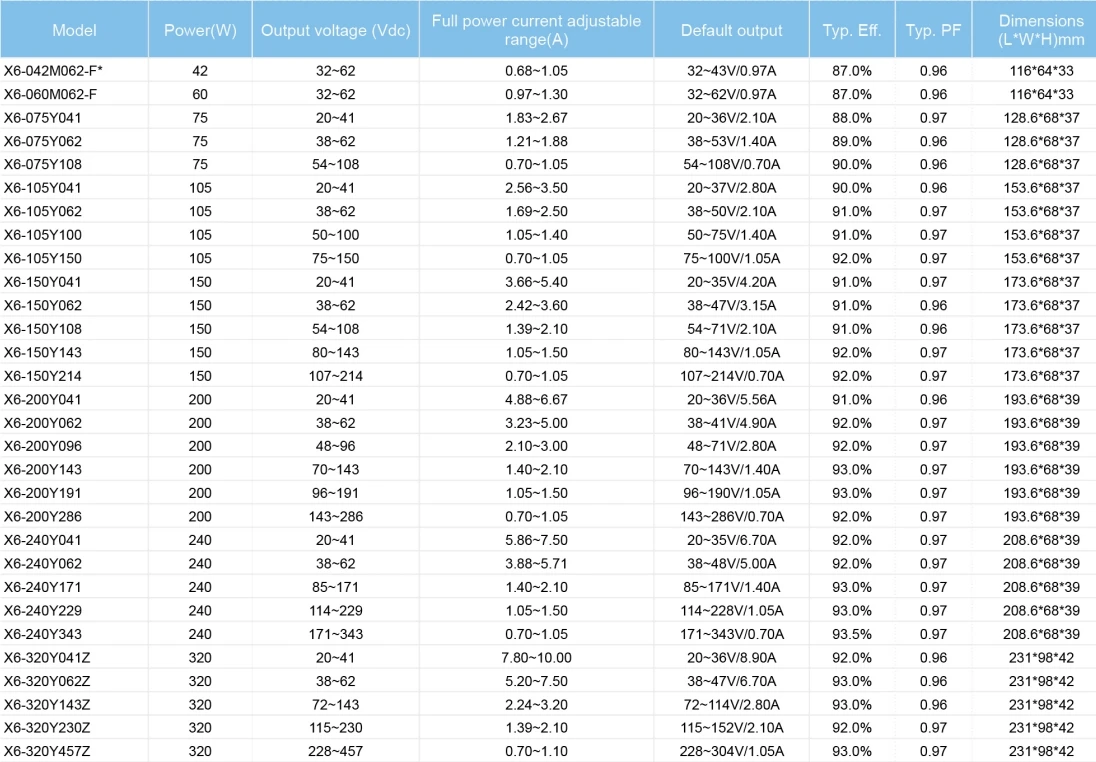Viewport: 1096px width, 762px height.
Task: Click the Model column header
Action: (x=74, y=30)
